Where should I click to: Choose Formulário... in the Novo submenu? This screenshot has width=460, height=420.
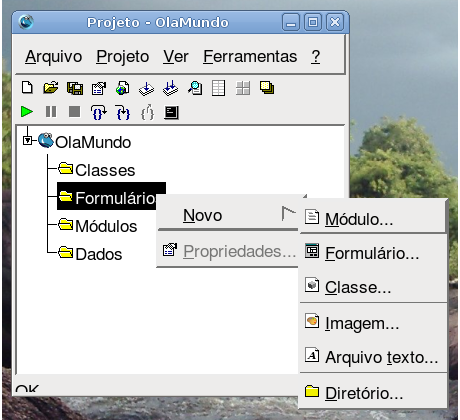tap(373, 253)
